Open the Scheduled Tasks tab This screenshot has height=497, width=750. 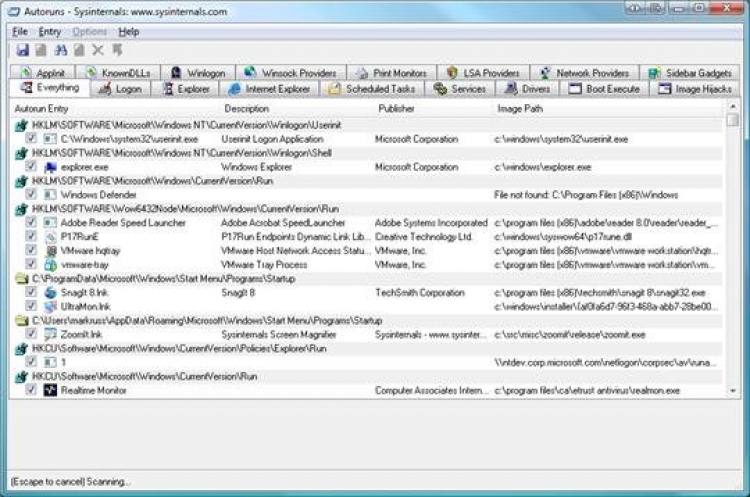(x=372, y=89)
